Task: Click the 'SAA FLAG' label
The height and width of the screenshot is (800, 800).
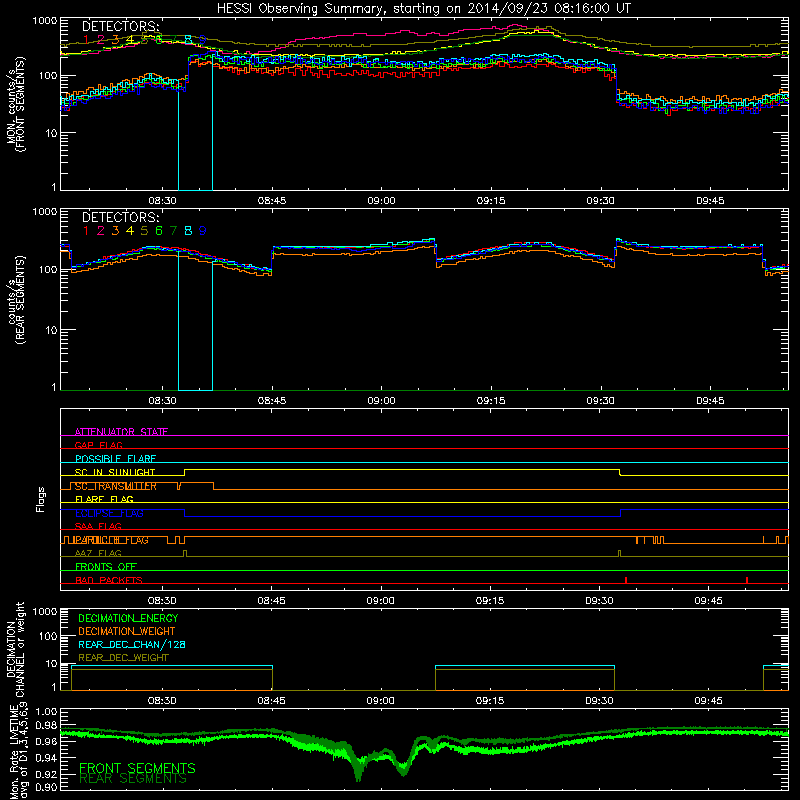Action: click(98, 527)
